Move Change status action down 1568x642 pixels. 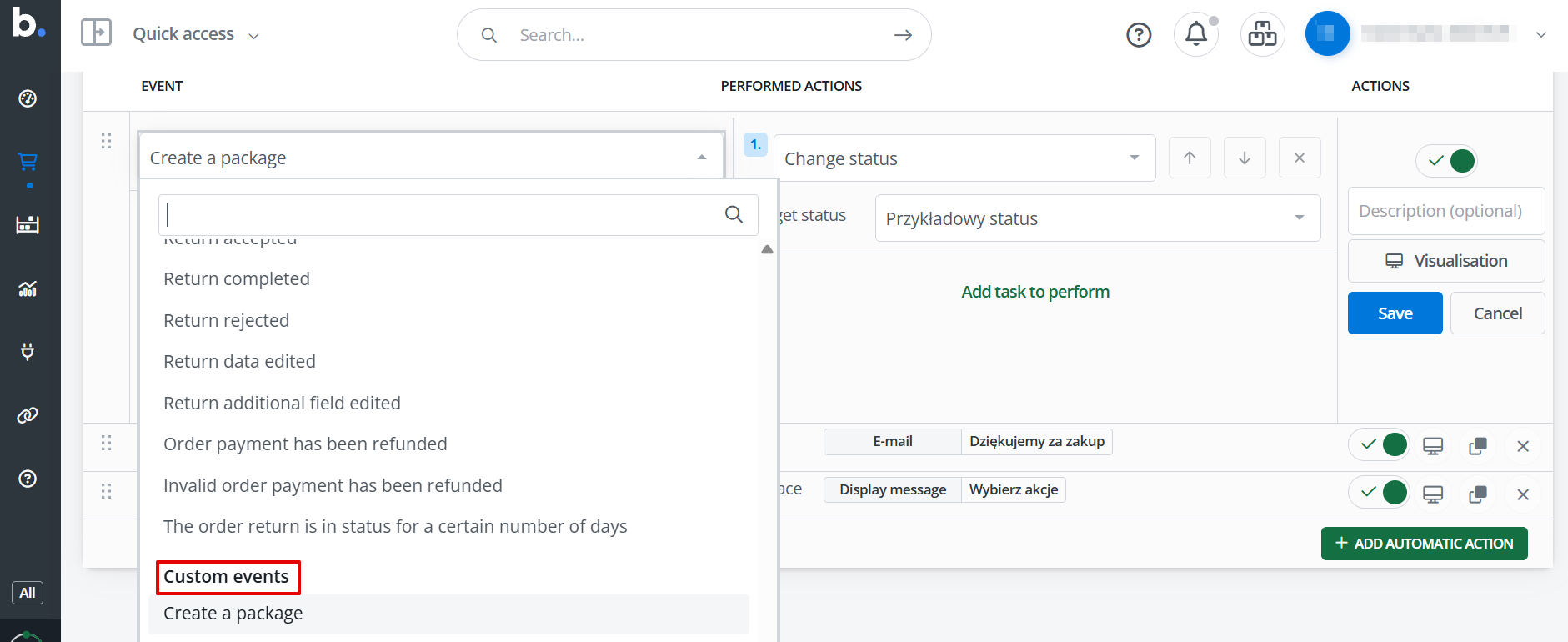click(x=1244, y=158)
